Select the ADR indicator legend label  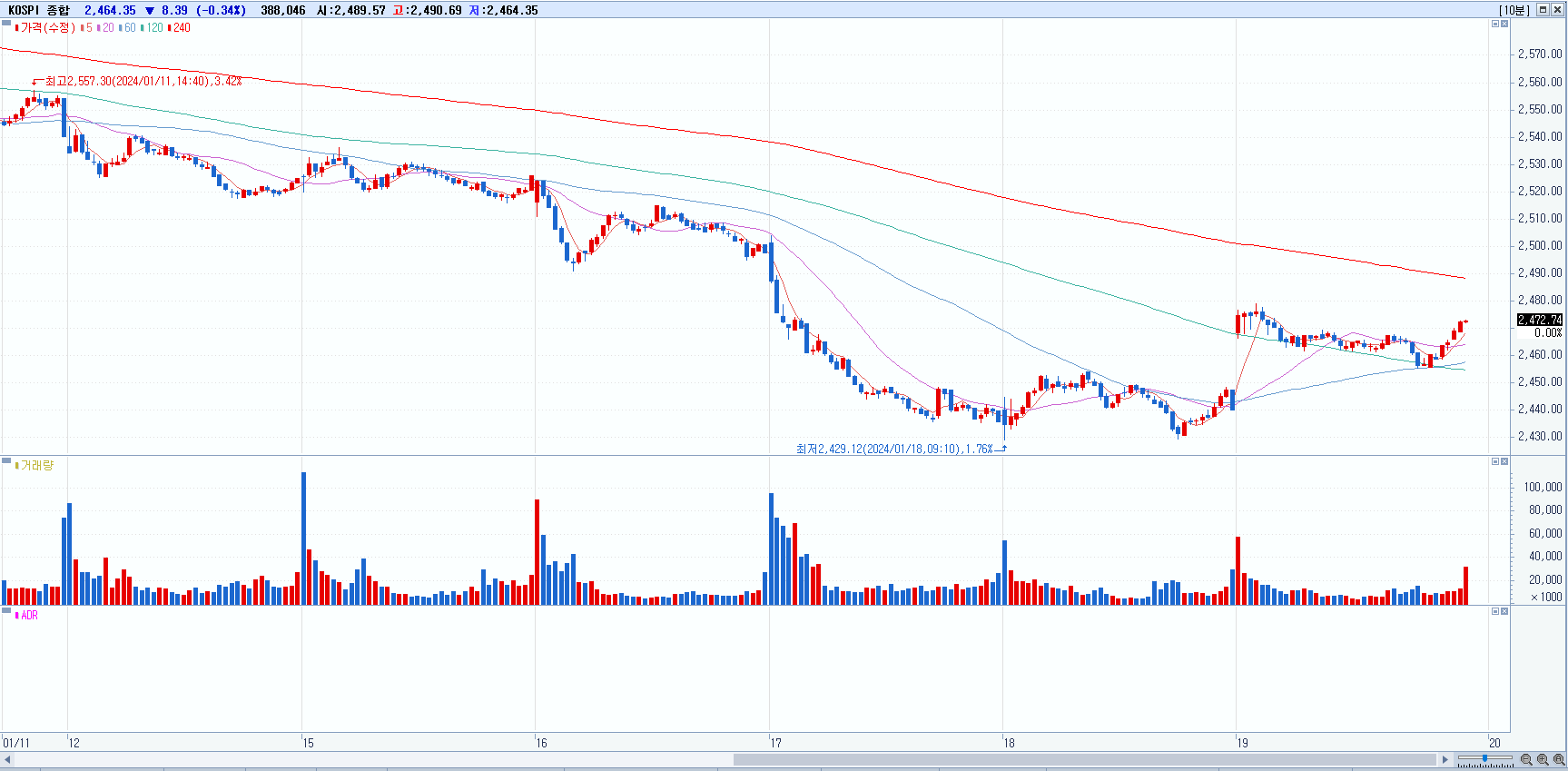tap(27, 616)
